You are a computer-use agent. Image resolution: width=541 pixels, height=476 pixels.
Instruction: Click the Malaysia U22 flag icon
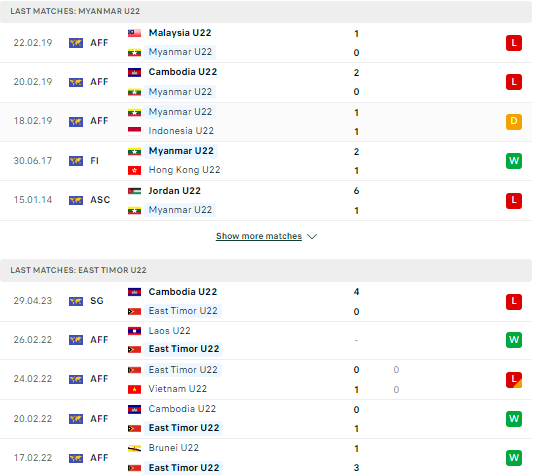coord(136,33)
